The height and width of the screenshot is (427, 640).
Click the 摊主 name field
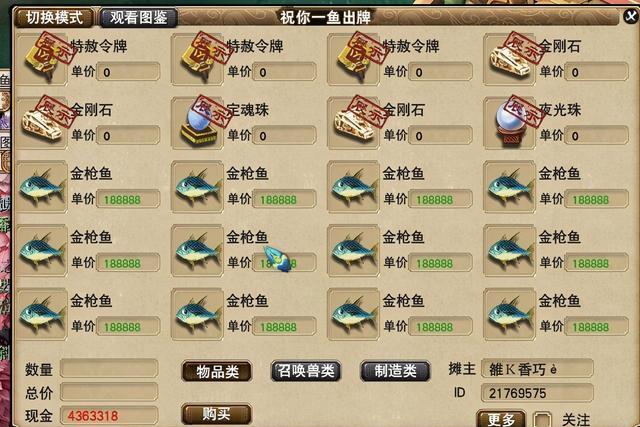[x=537, y=369]
